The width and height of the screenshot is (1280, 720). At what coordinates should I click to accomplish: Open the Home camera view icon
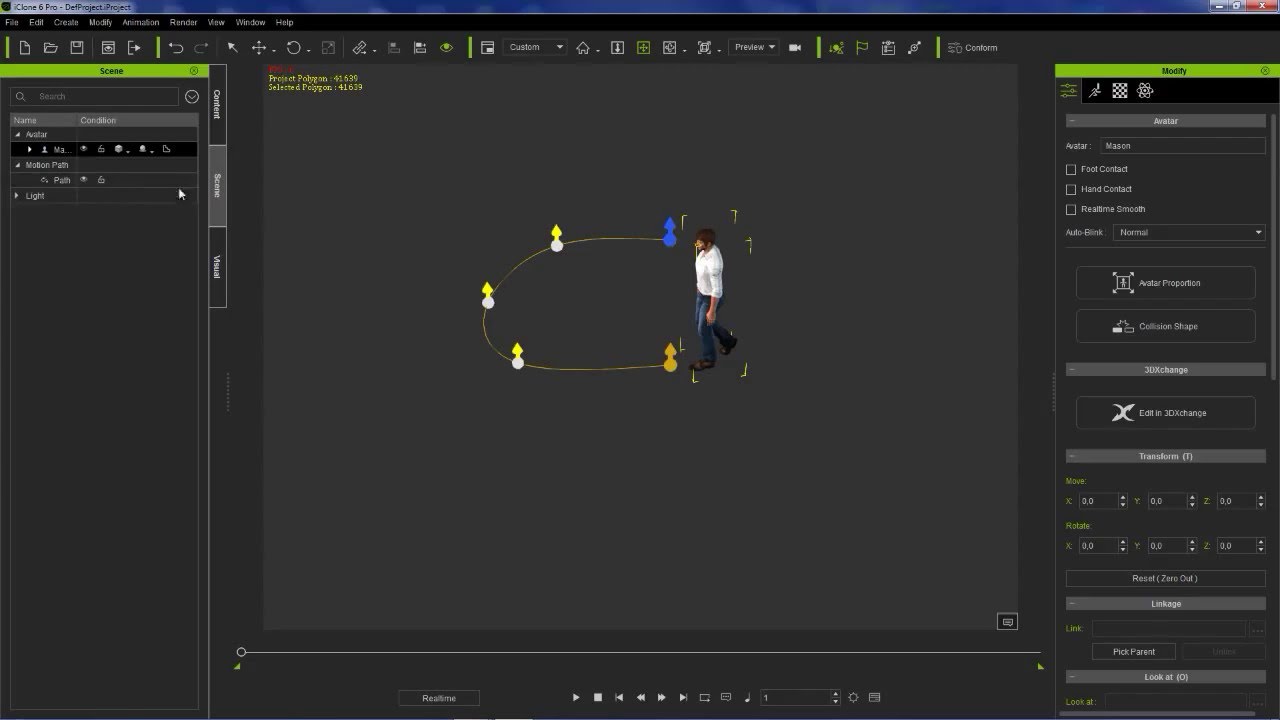click(583, 47)
